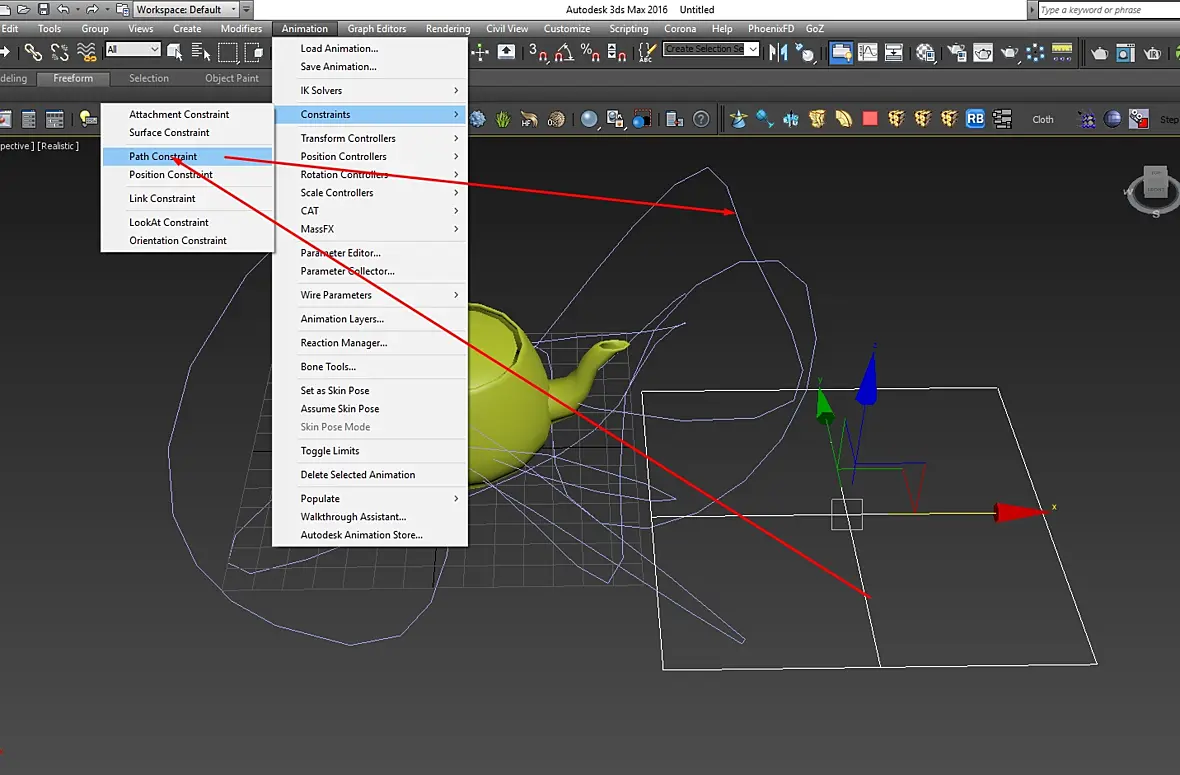
Task: Expand the Scale Controllers submenu
Action: coord(370,193)
